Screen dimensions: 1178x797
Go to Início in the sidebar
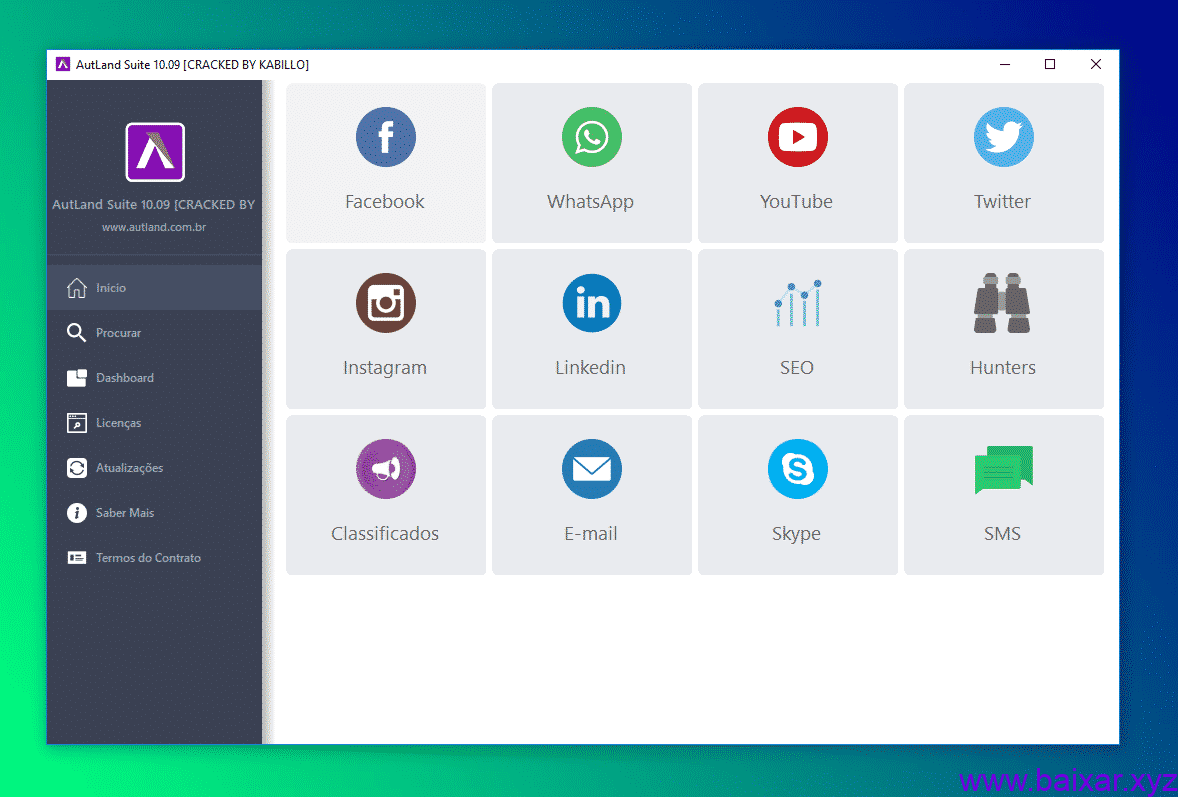pos(111,288)
